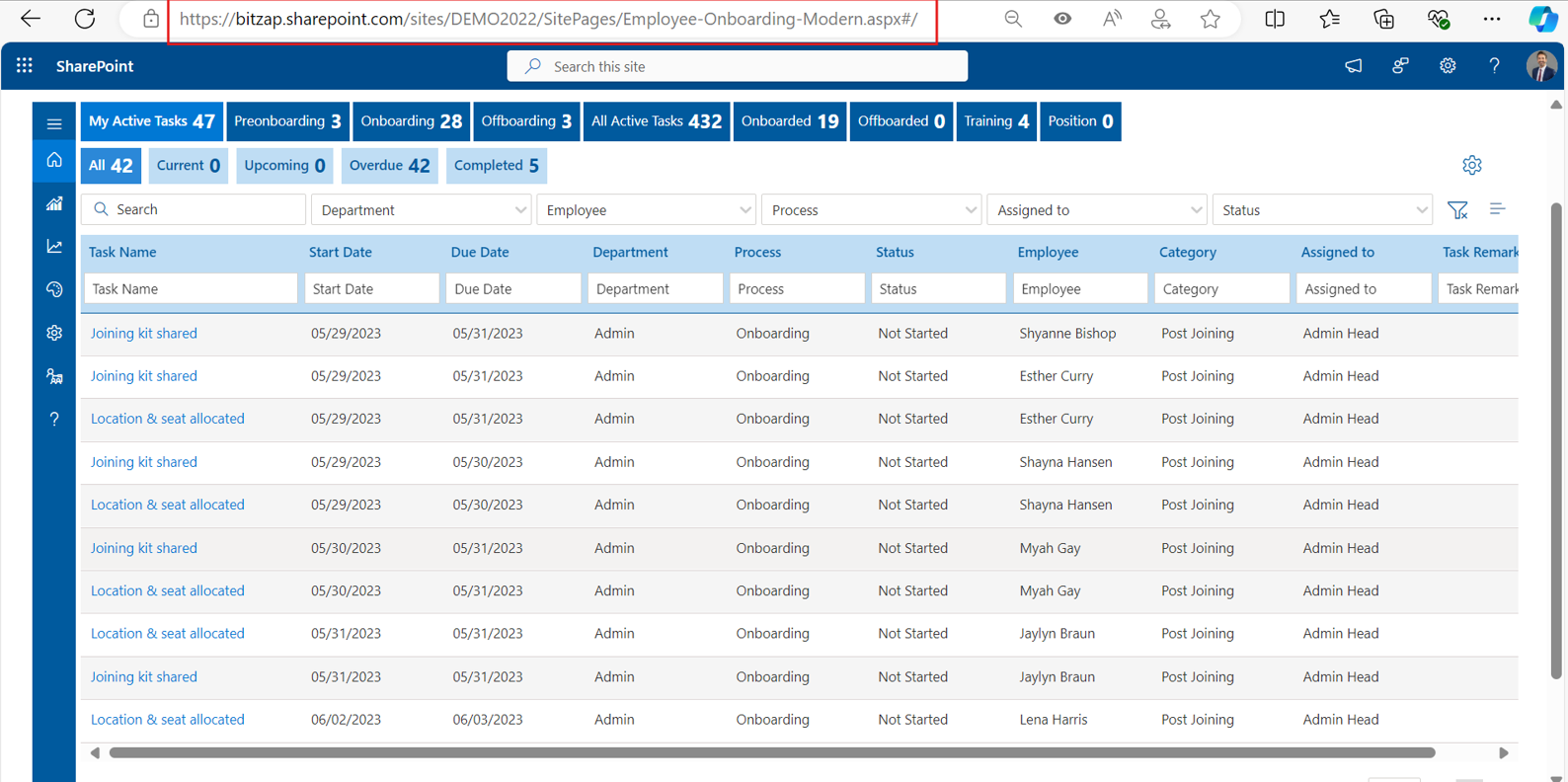
Task: Open the Employee filter dropdown
Action: (x=647, y=210)
